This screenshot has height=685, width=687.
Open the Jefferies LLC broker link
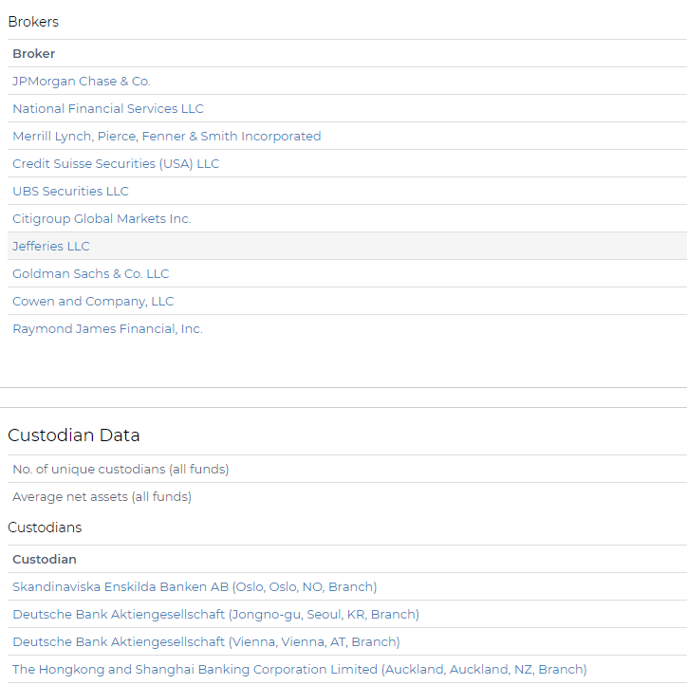(51, 246)
